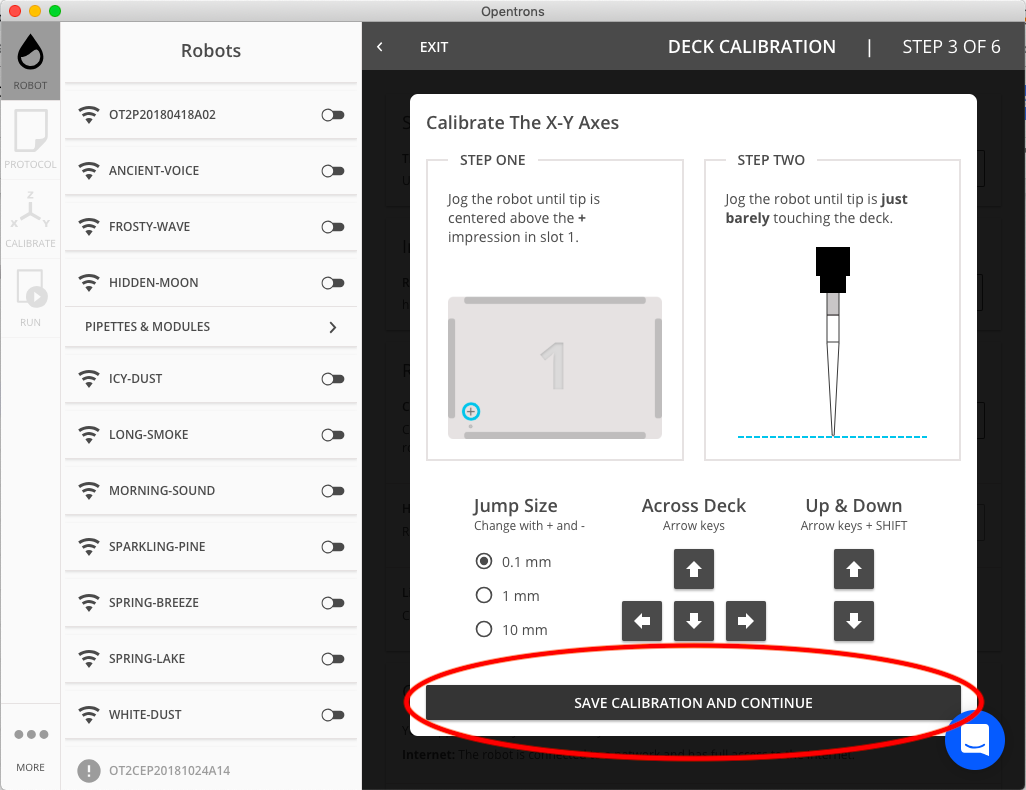Expand Pipettes & Modules chevron
Image resolution: width=1026 pixels, height=790 pixels.
pos(332,327)
